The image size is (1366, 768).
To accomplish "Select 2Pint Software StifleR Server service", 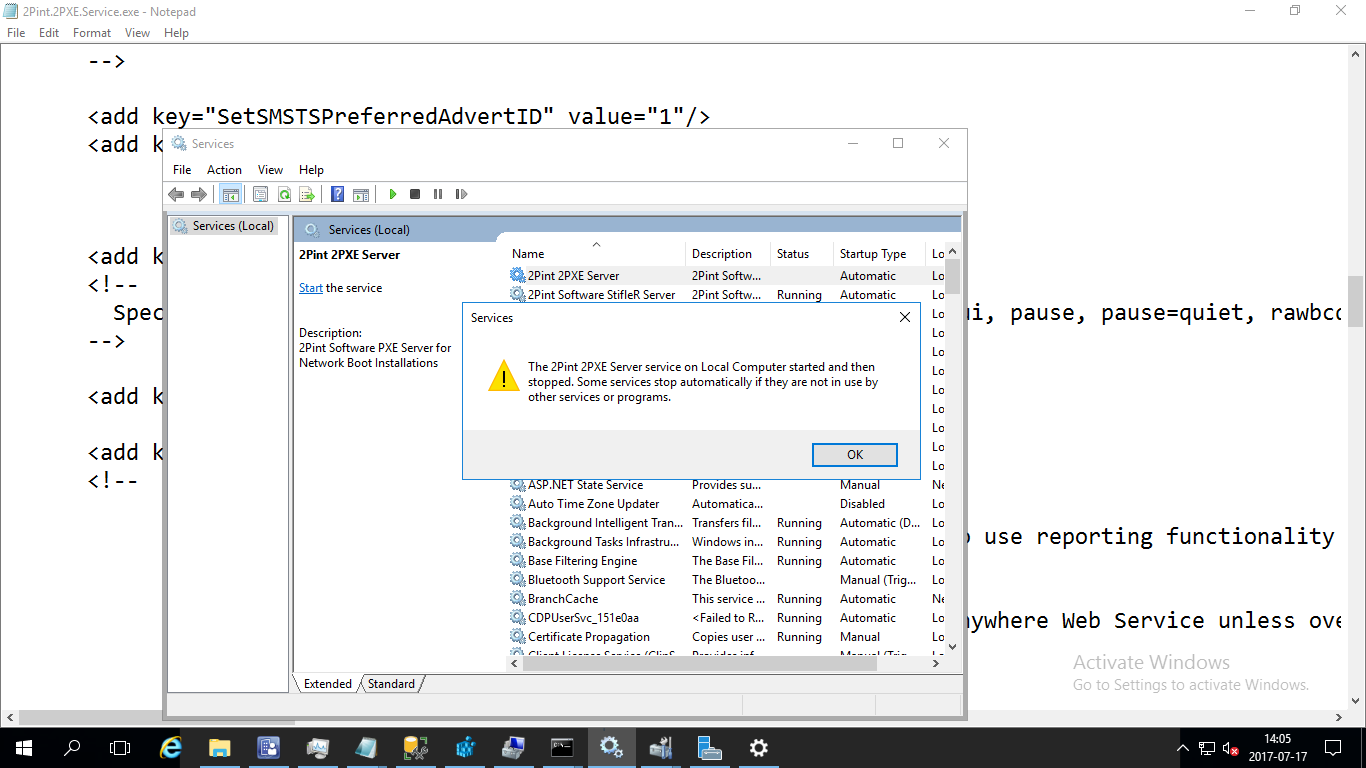I will 726,295.
